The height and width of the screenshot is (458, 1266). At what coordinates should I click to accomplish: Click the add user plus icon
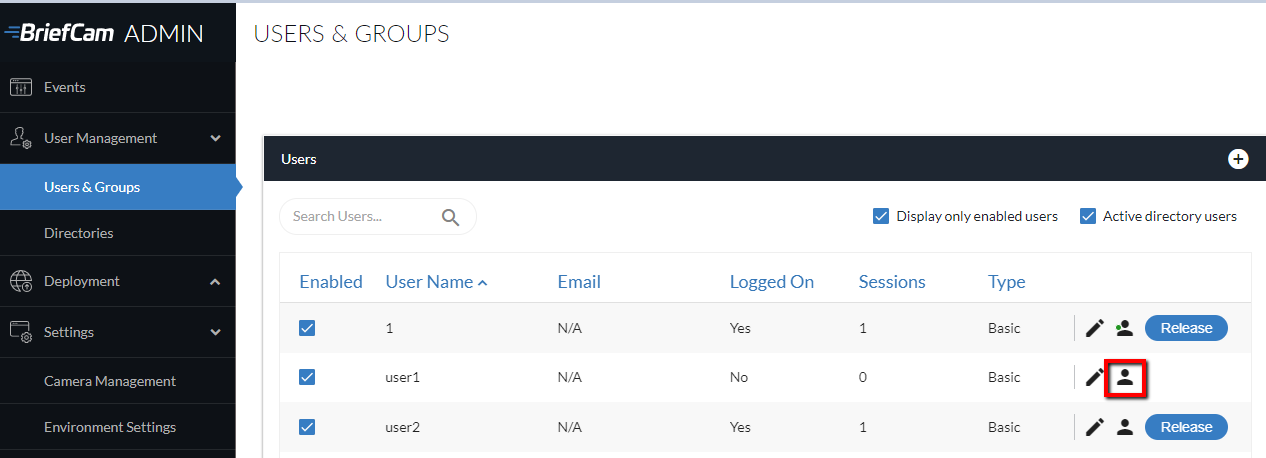(x=1238, y=159)
